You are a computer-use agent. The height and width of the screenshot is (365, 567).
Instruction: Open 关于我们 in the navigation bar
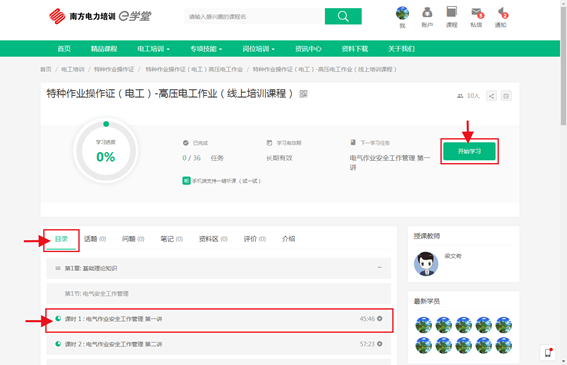coord(401,49)
